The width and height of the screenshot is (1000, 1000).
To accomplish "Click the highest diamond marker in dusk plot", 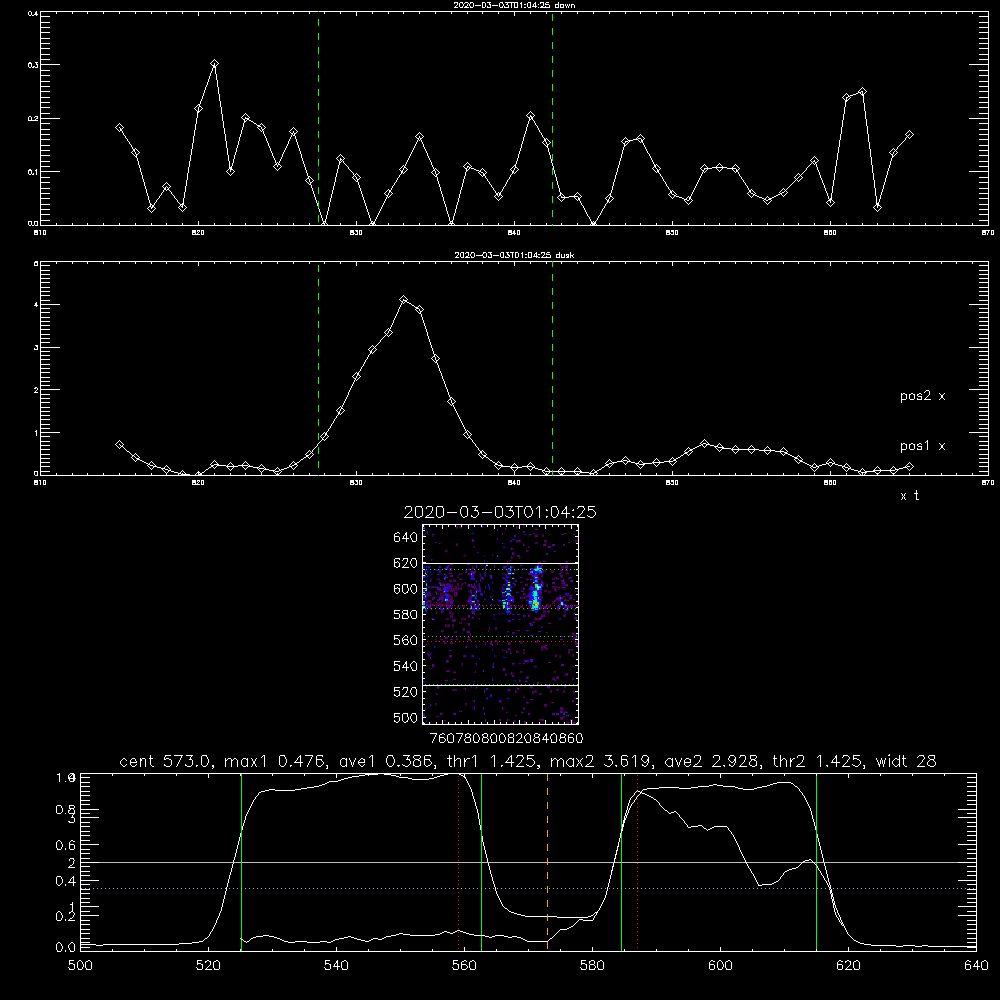I will pos(403,299).
